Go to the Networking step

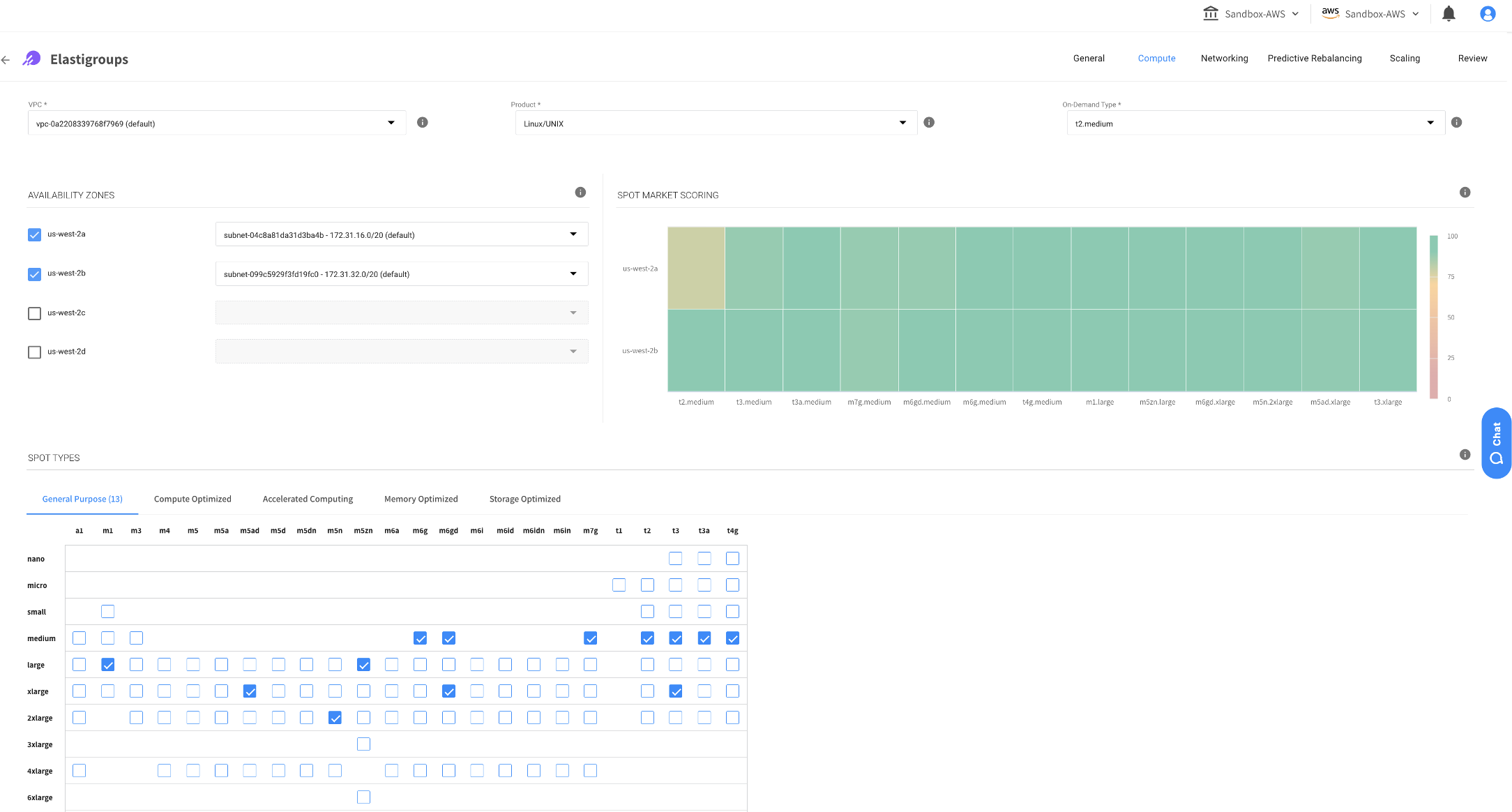click(x=1224, y=59)
